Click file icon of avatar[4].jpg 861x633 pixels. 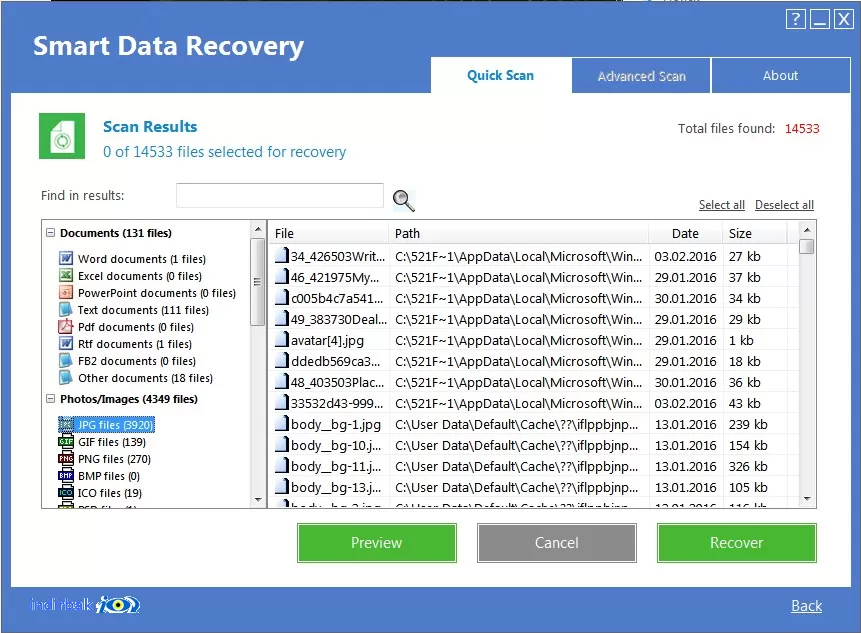pos(282,339)
